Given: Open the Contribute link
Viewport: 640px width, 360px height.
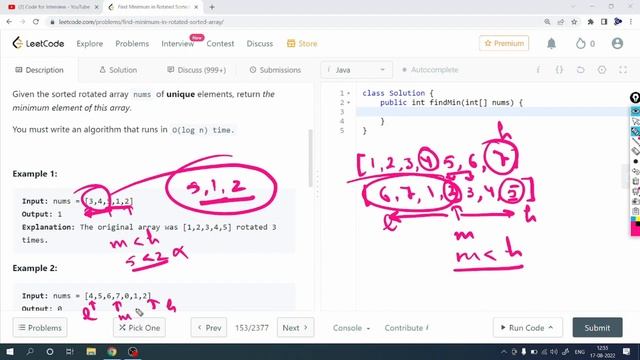Looking at the screenshot, I should tap(406, 328).
